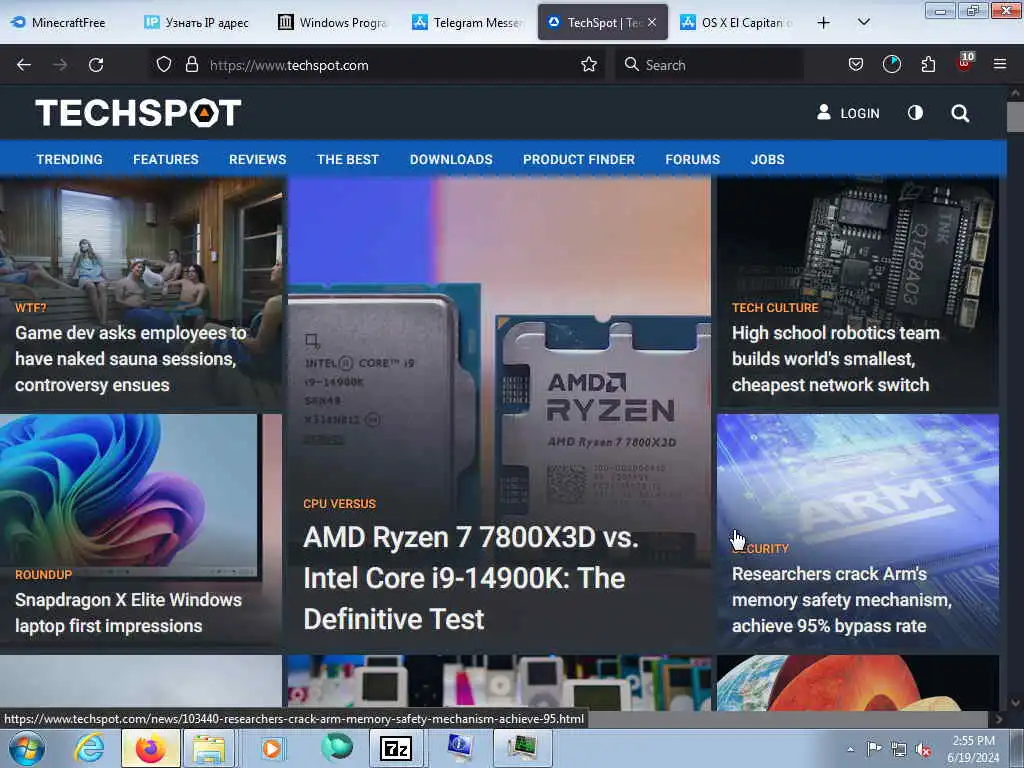1024x768 pixels.
Task: Open REVIEWS navigation item
Action: pos(257,159)
